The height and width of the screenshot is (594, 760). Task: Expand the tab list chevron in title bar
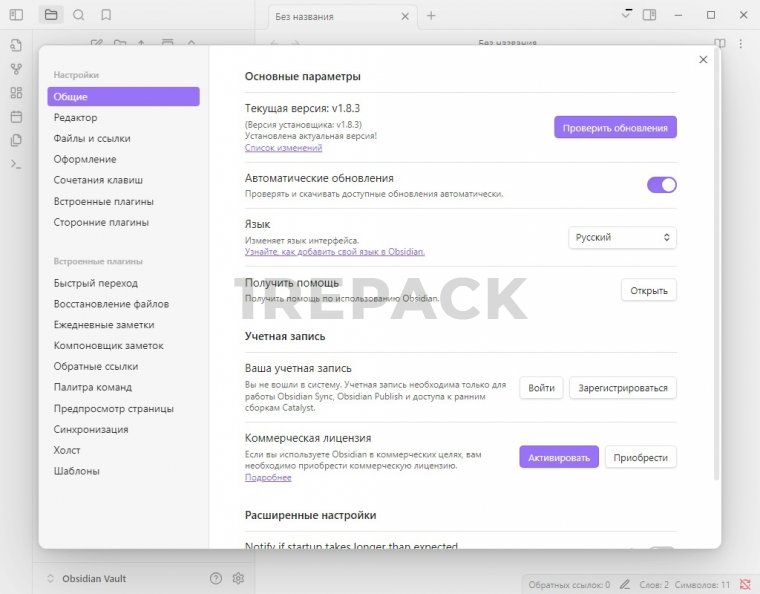coord(626,15)
